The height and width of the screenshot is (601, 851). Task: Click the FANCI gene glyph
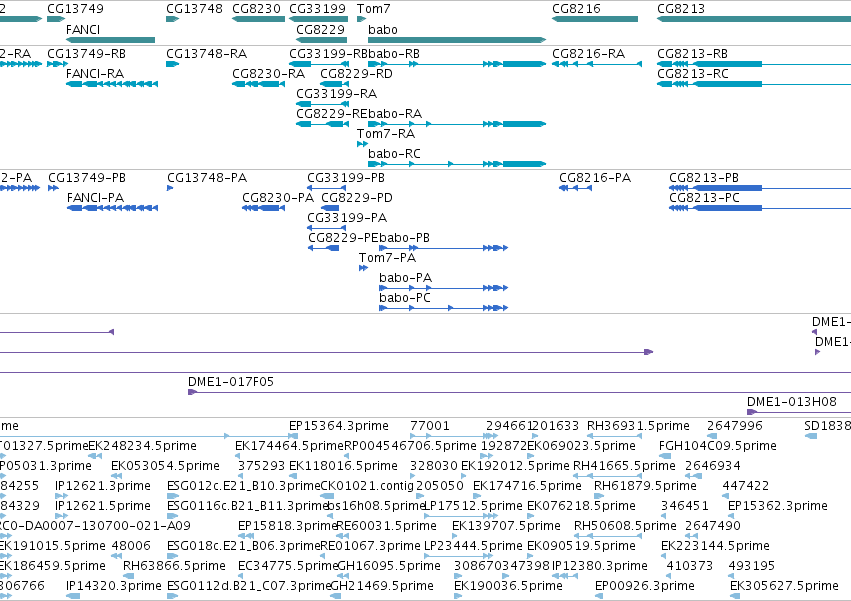(110, 40)
